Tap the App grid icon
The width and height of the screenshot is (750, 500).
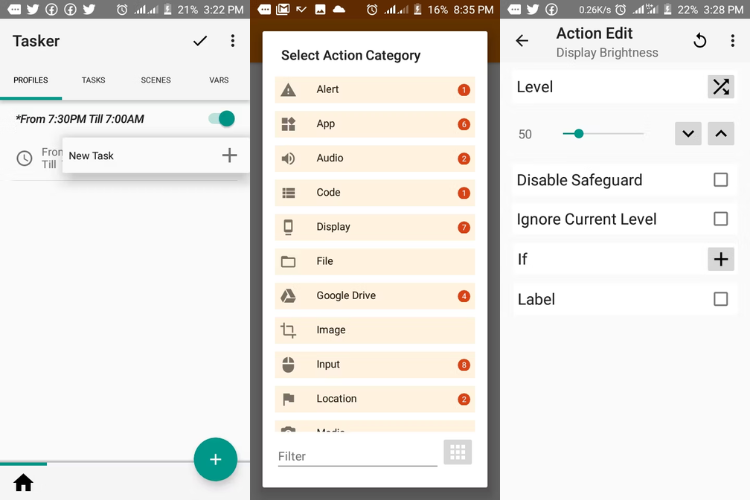(x=288, y=124)
